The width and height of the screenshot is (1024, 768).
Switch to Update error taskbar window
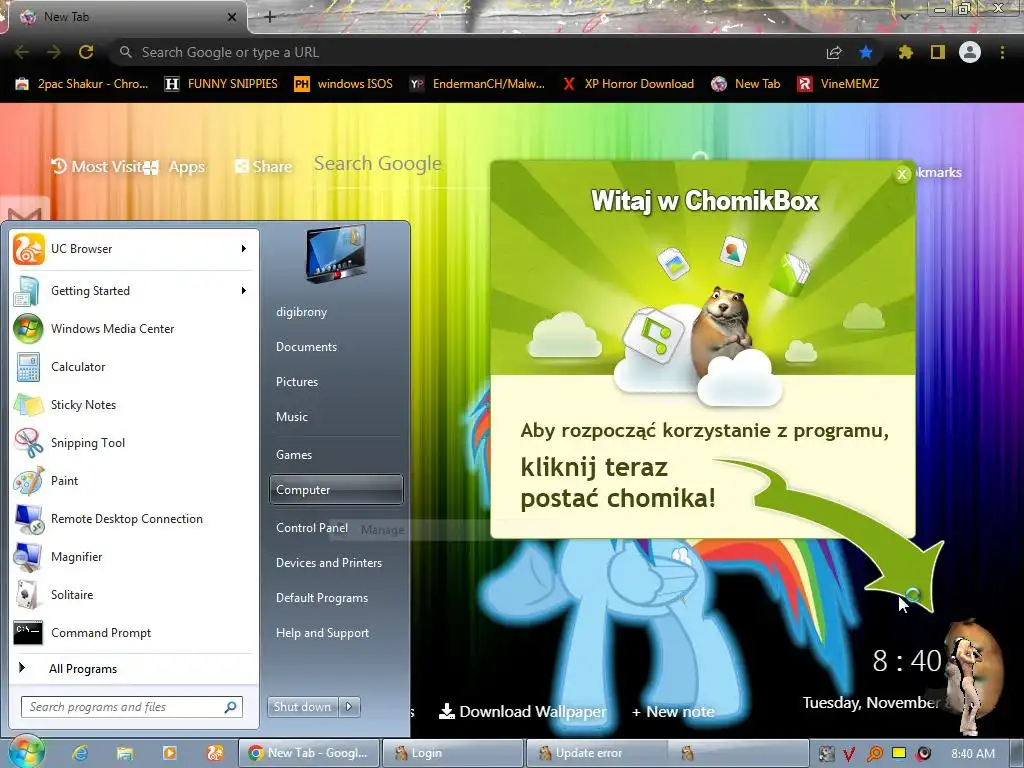(596, 753)
